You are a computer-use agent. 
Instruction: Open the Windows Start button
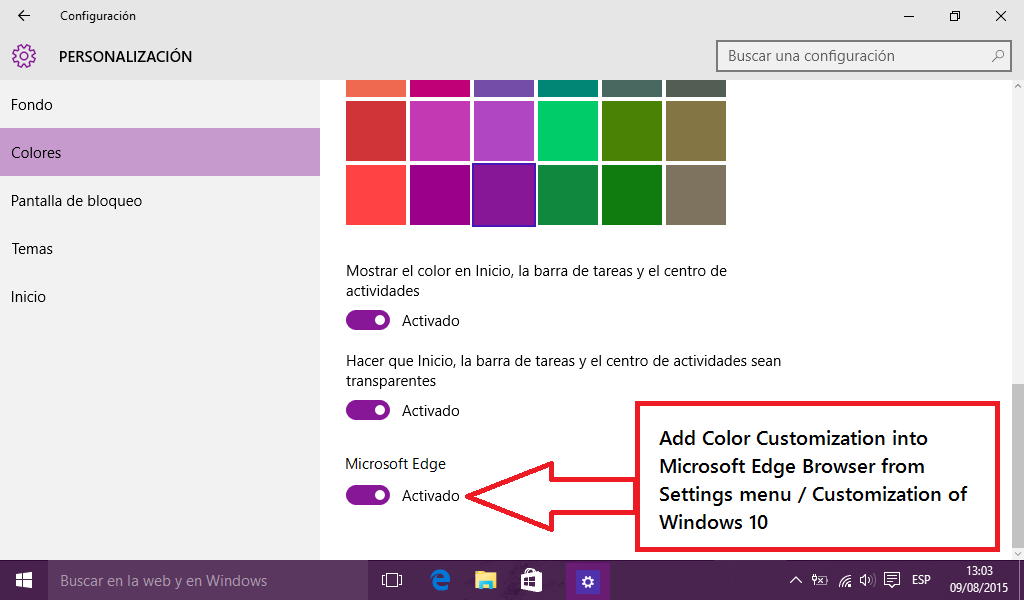click(x=24, y=580)
